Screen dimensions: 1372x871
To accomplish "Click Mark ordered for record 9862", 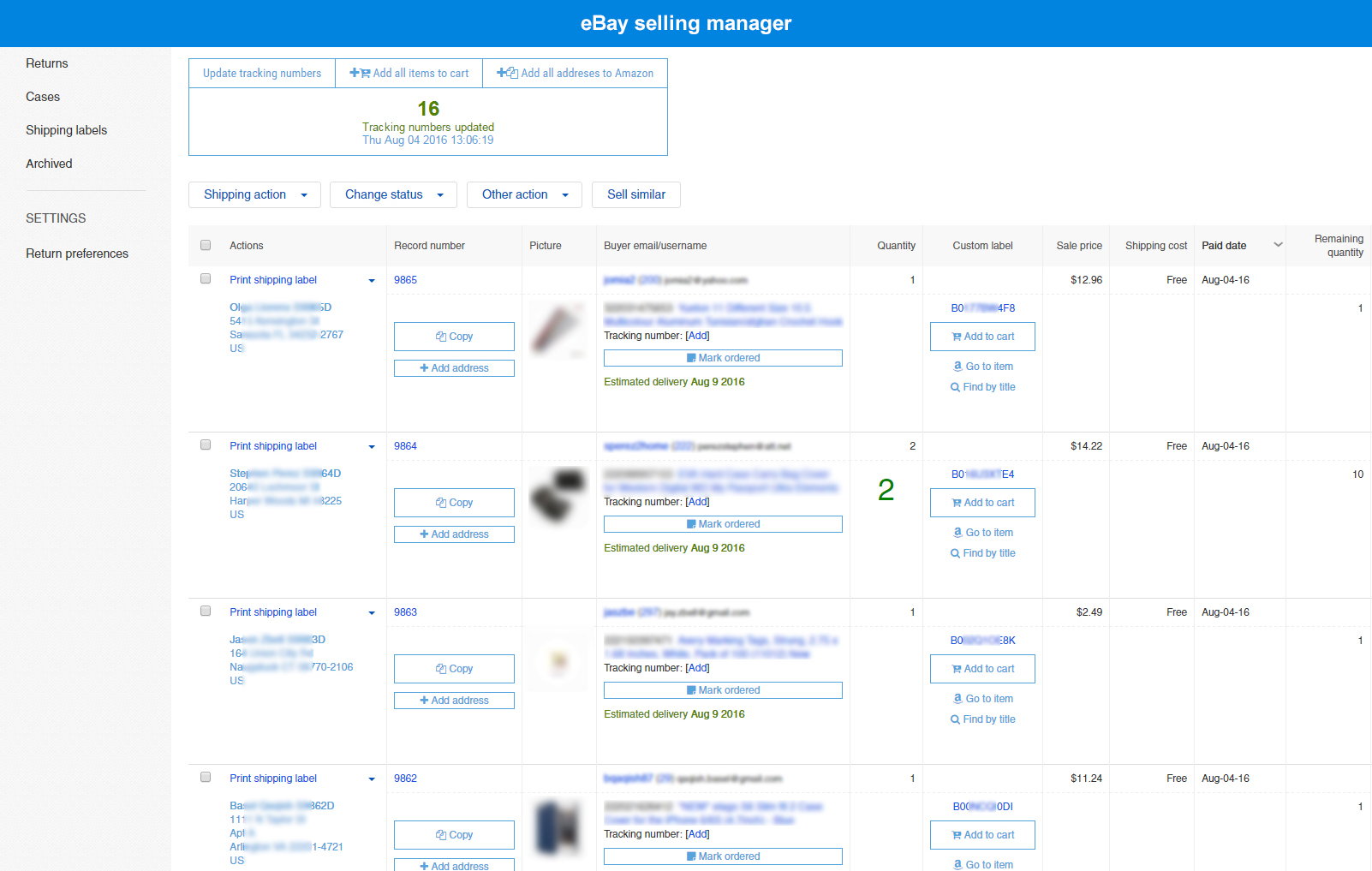I will [x=723, y=856].
